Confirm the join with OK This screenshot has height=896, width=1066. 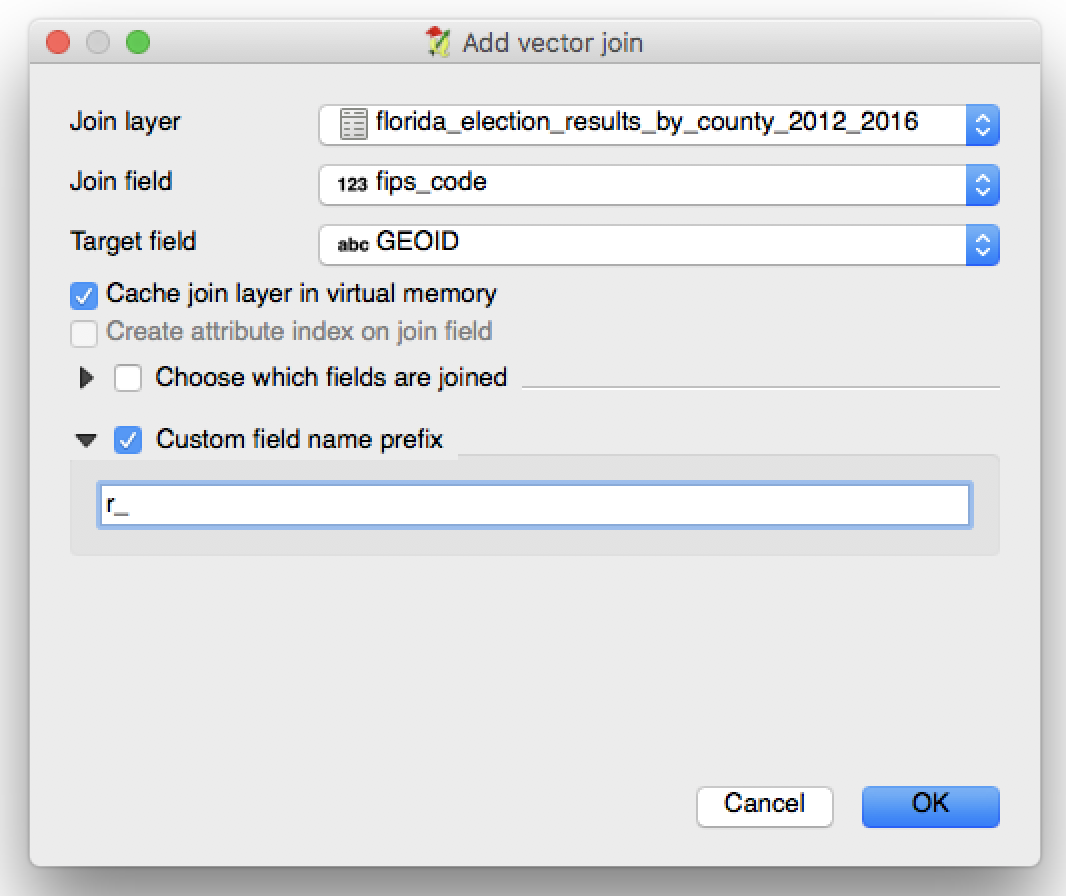click(x=931, y=806)
